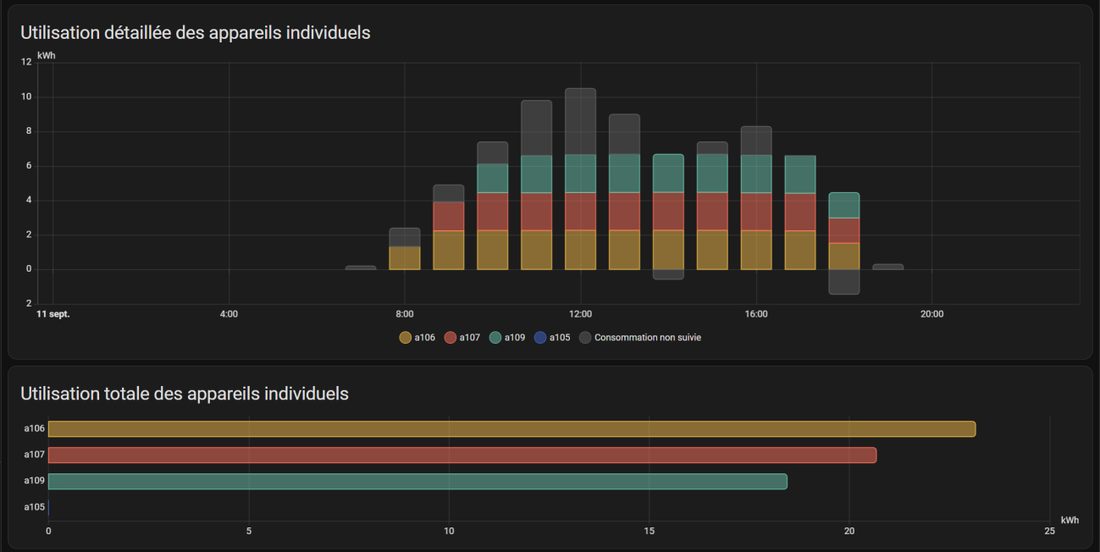This screenshot has width=1100, height=552.
Task: Select the red a107 segment at 12:00
Action: pyautogui.click(x=580, y=211)
